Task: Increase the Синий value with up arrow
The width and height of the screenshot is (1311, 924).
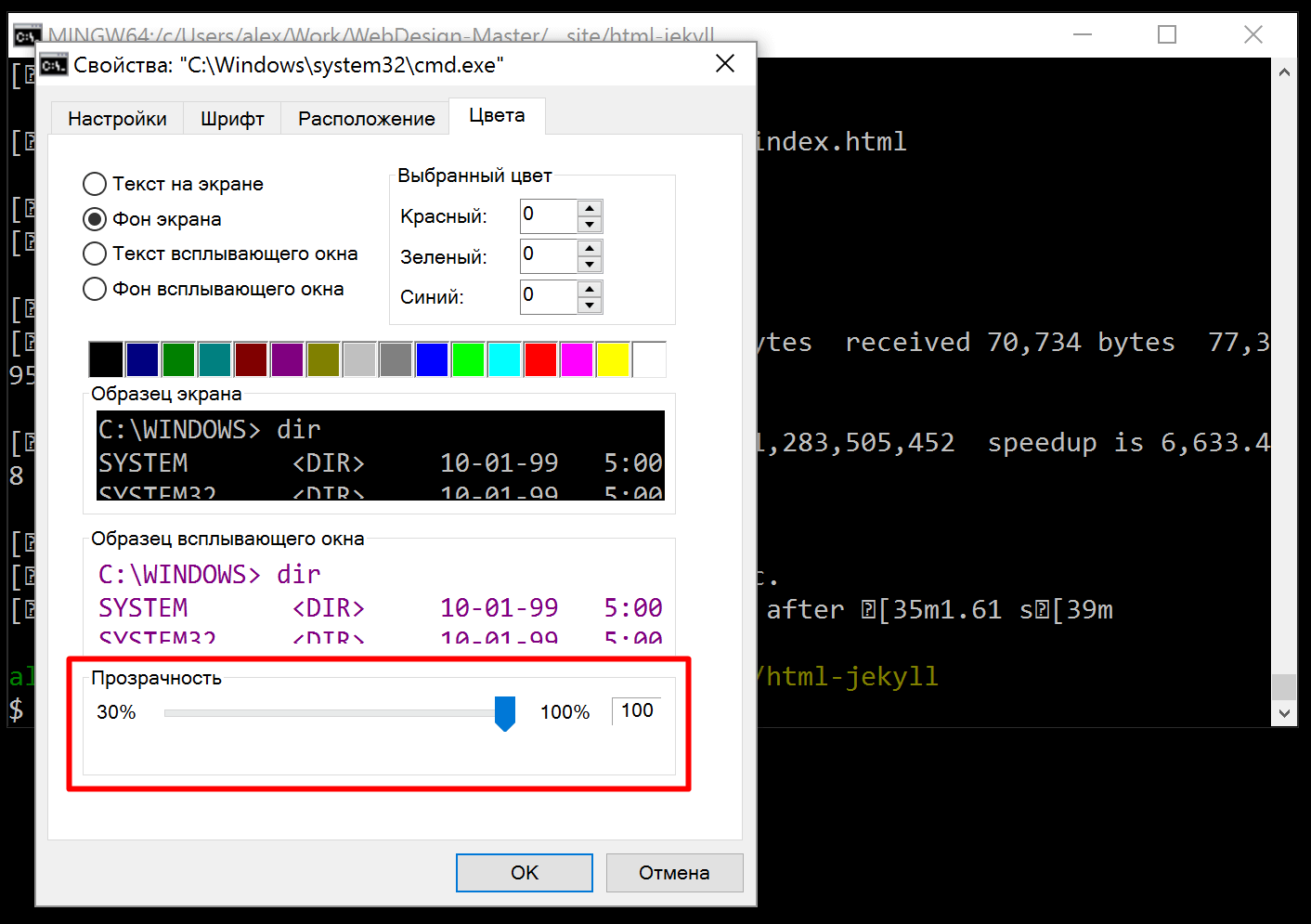Action: point(590,289)
